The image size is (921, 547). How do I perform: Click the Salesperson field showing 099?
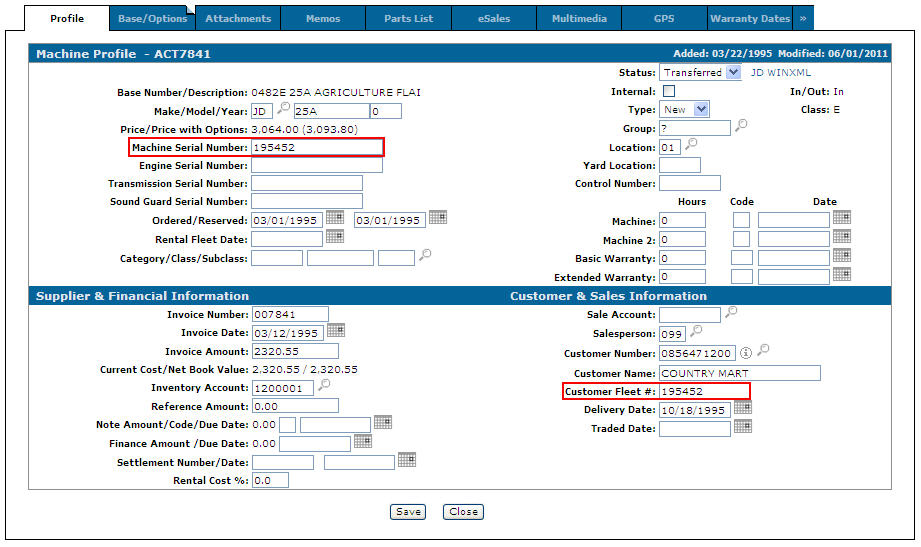(672, 334)
